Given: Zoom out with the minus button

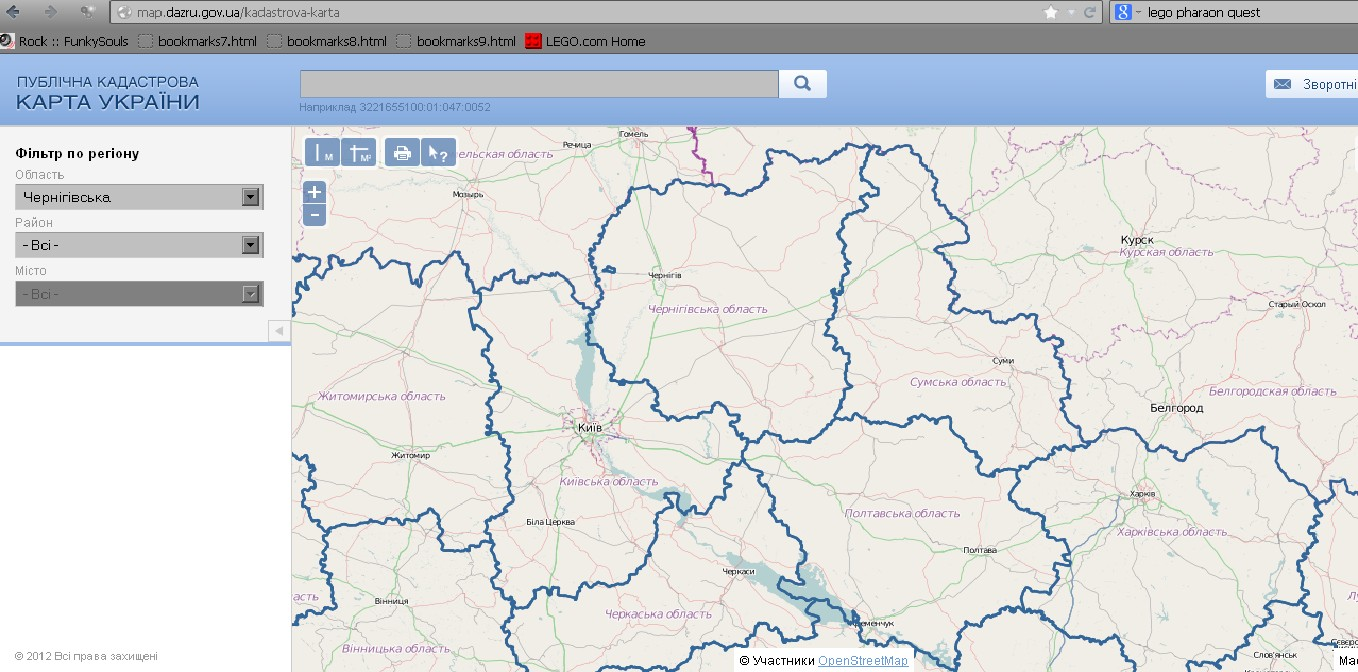Looking at the screenshot, I should point(314,215).
